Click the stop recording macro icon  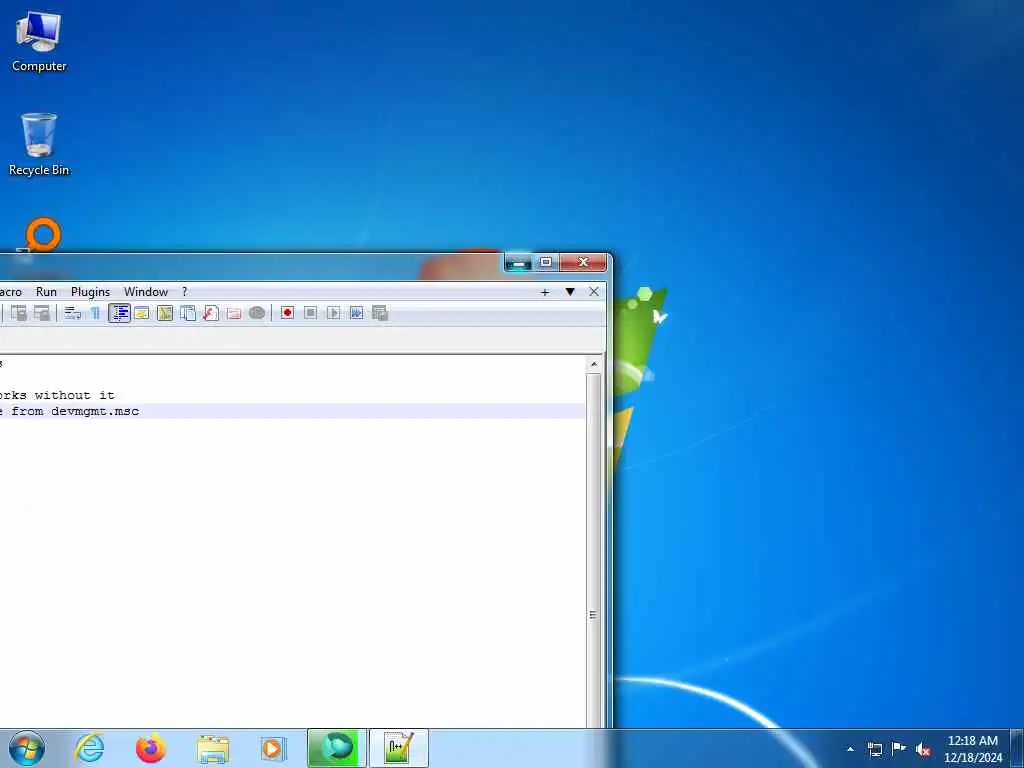(311, 313)
